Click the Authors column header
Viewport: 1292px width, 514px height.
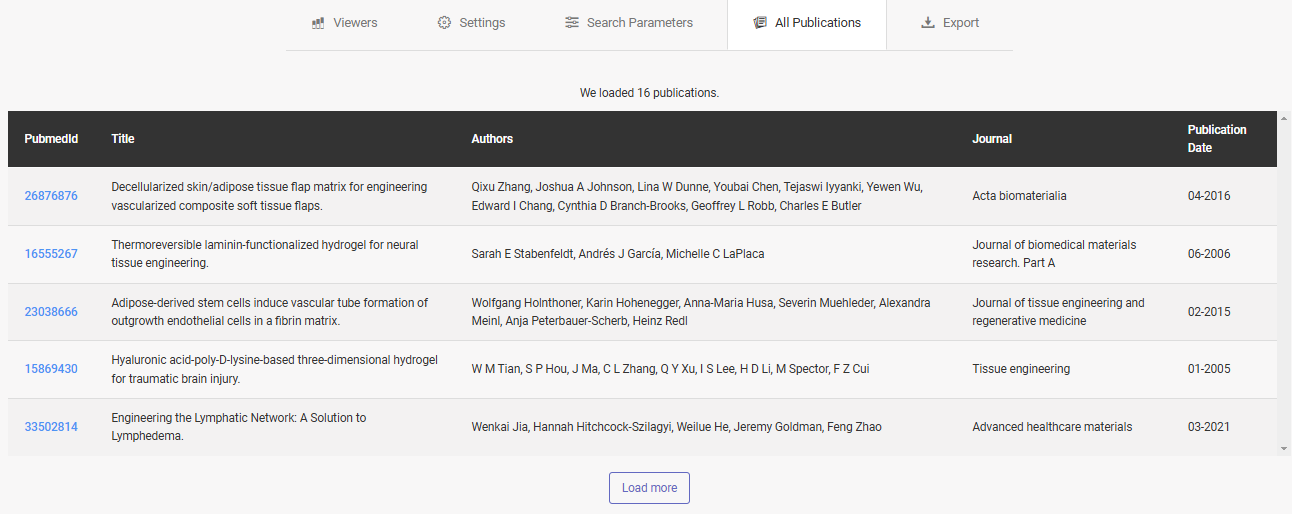pyautogui.click(x=492, y=139)
